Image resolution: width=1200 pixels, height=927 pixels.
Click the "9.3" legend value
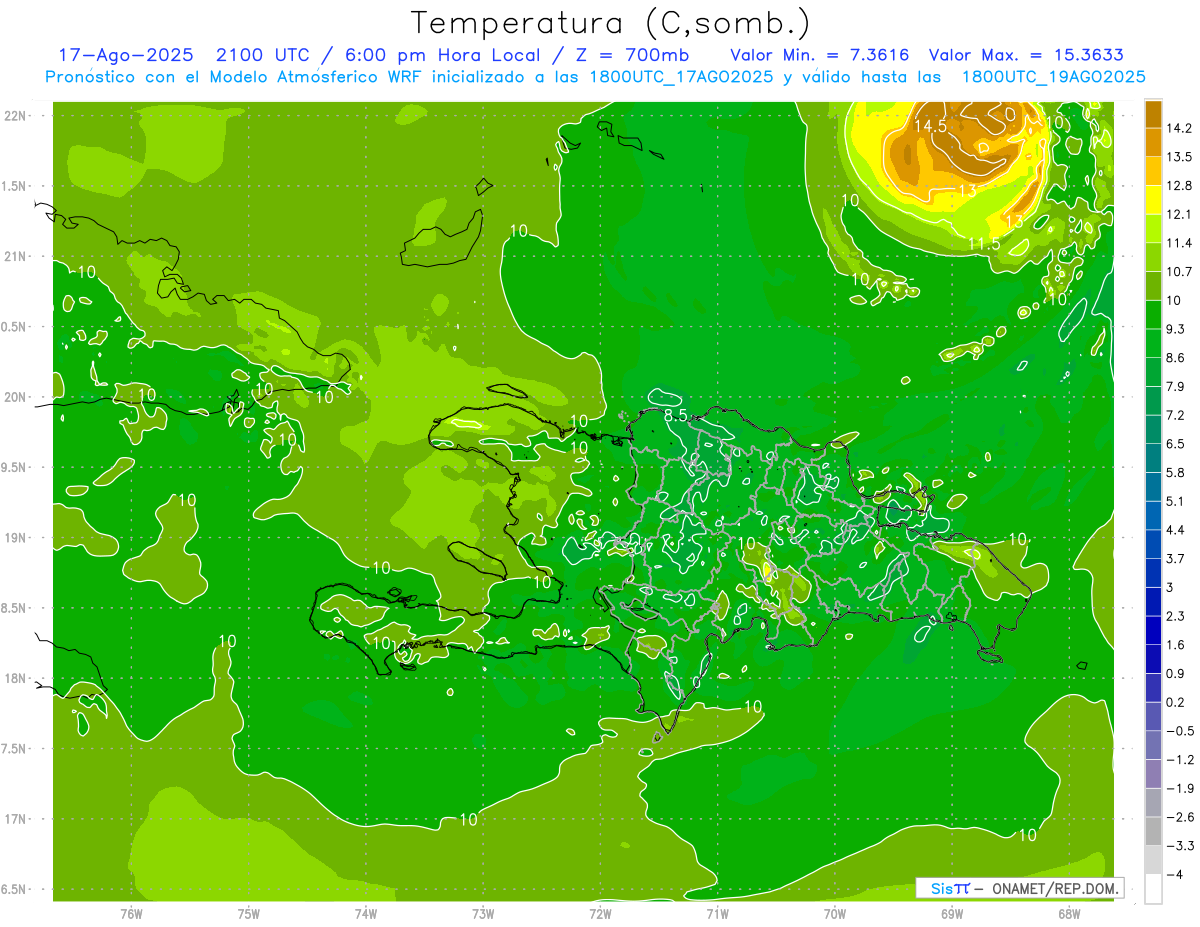[1176, 329]
